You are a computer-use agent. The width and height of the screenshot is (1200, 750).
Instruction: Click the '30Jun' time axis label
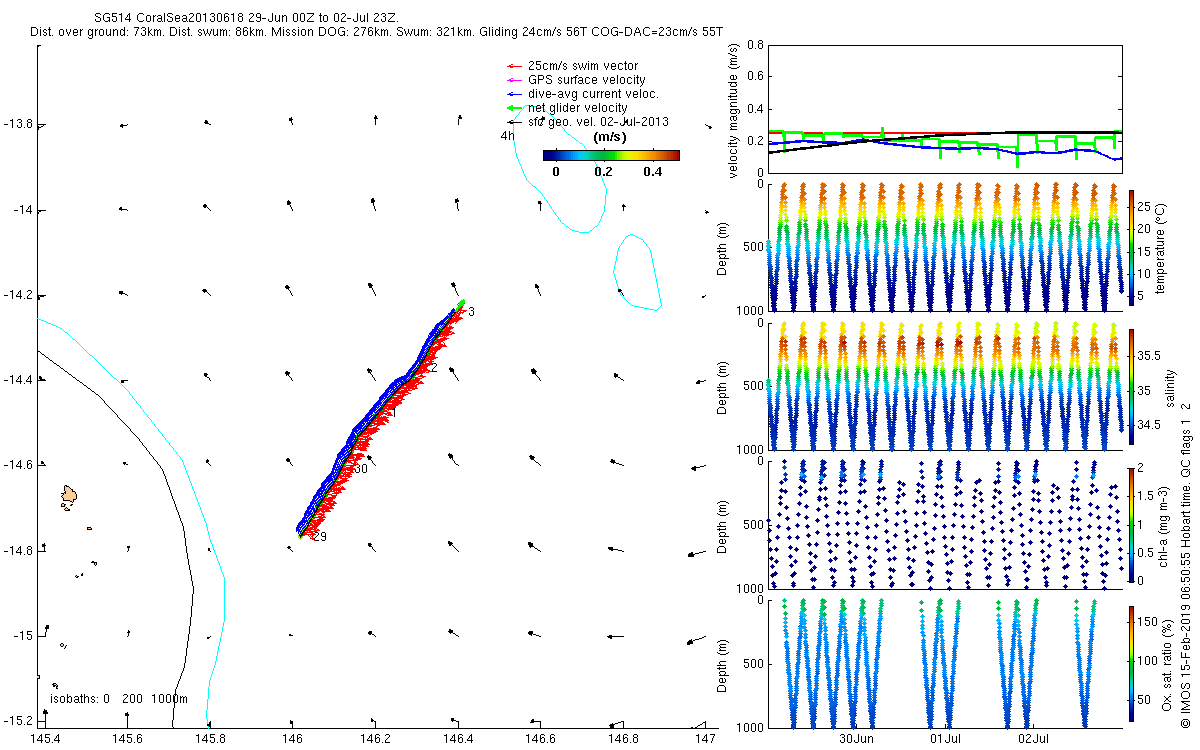click(856, 739)
